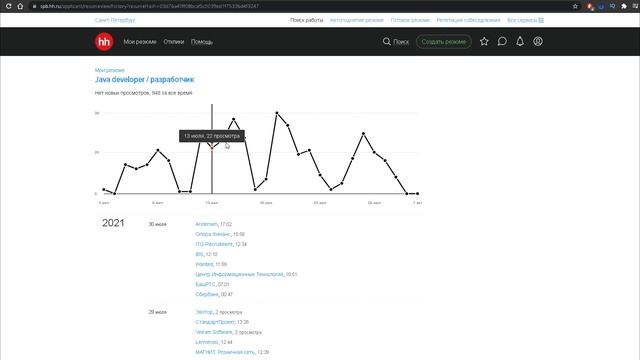Open 'Veeam Software' company link
This screenshot has width=640, height=360.
[213, 332]
